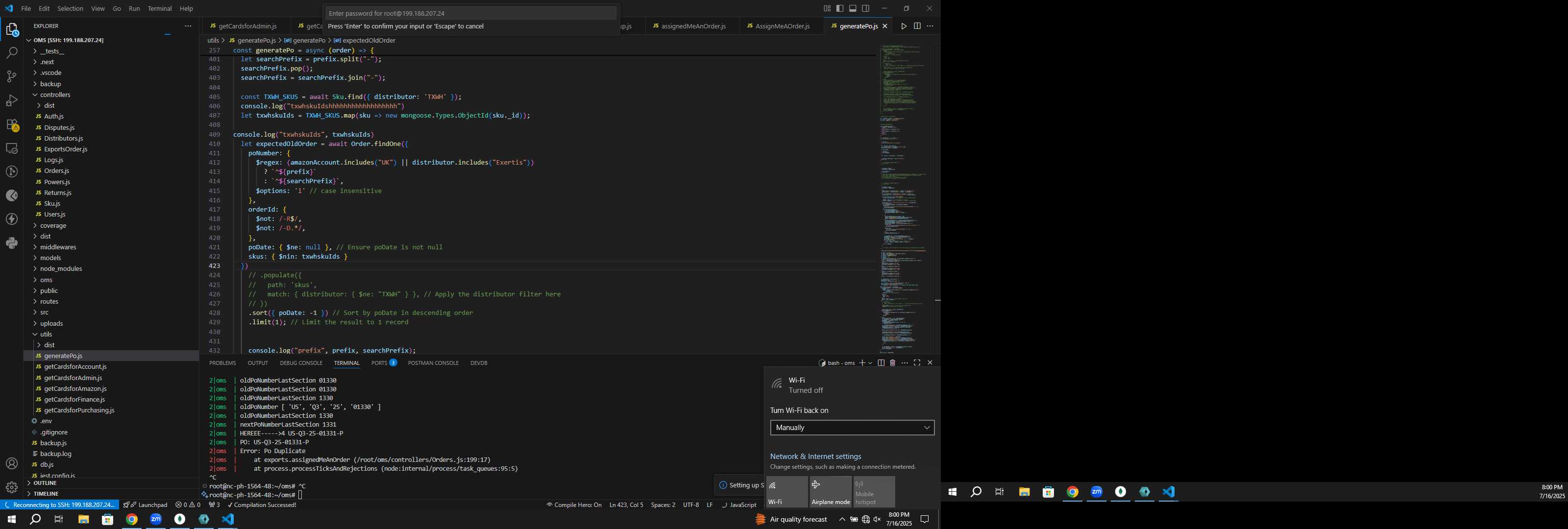Click the code minimap
The height and width of the screenshot is (529, 1568).
tap(903, 198)
